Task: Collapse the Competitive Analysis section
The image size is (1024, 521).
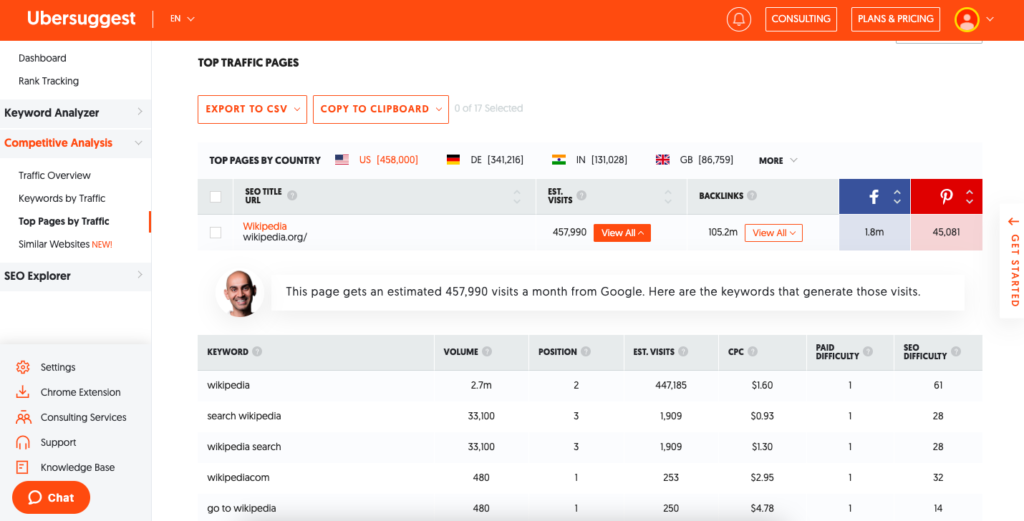Action: (x=75, y=143)
